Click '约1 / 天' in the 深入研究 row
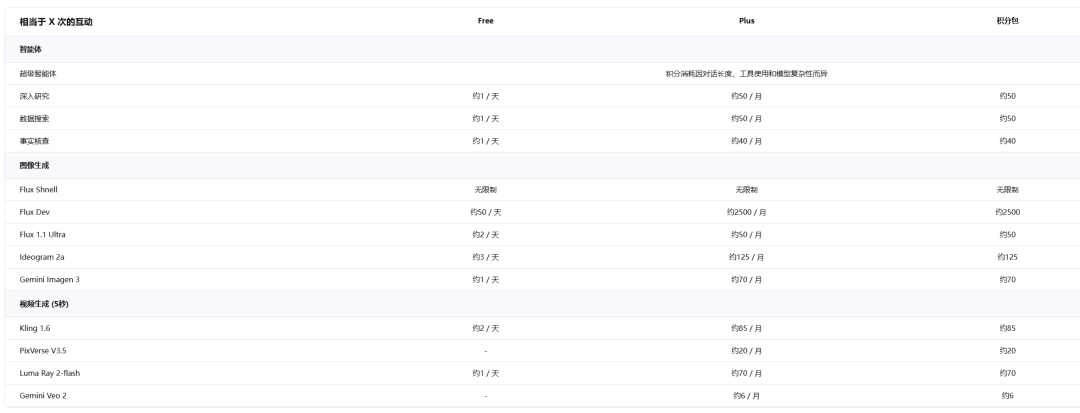This screenshot has width=1080, height=413. pos(486,96)
